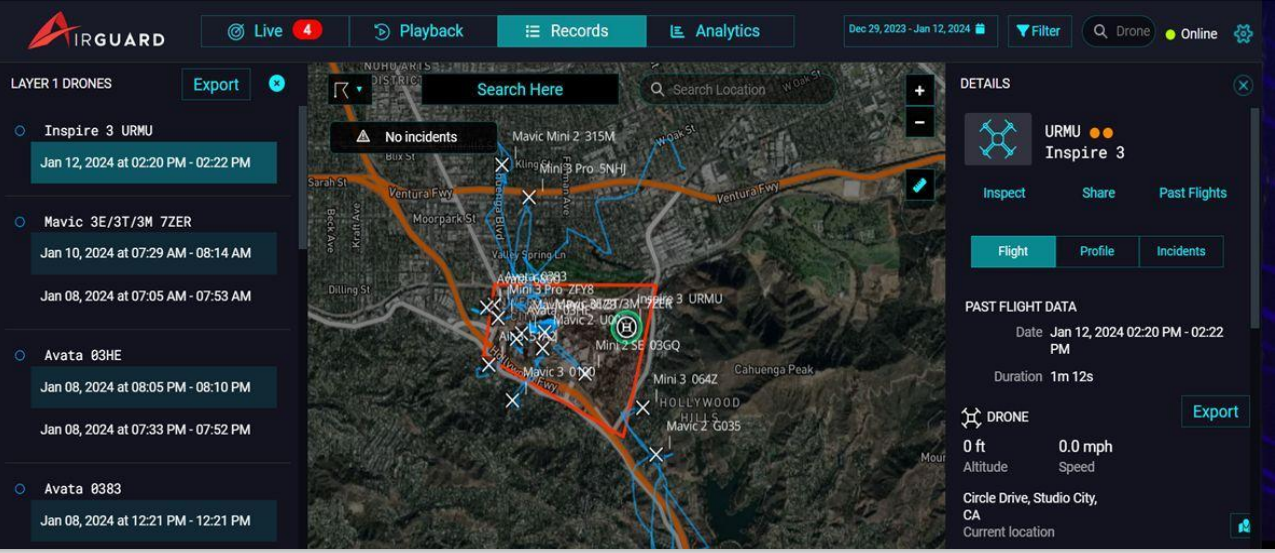Switch to the Profile tab
This screenshot has height=553, width=1275.
[x=1097, y=251]
